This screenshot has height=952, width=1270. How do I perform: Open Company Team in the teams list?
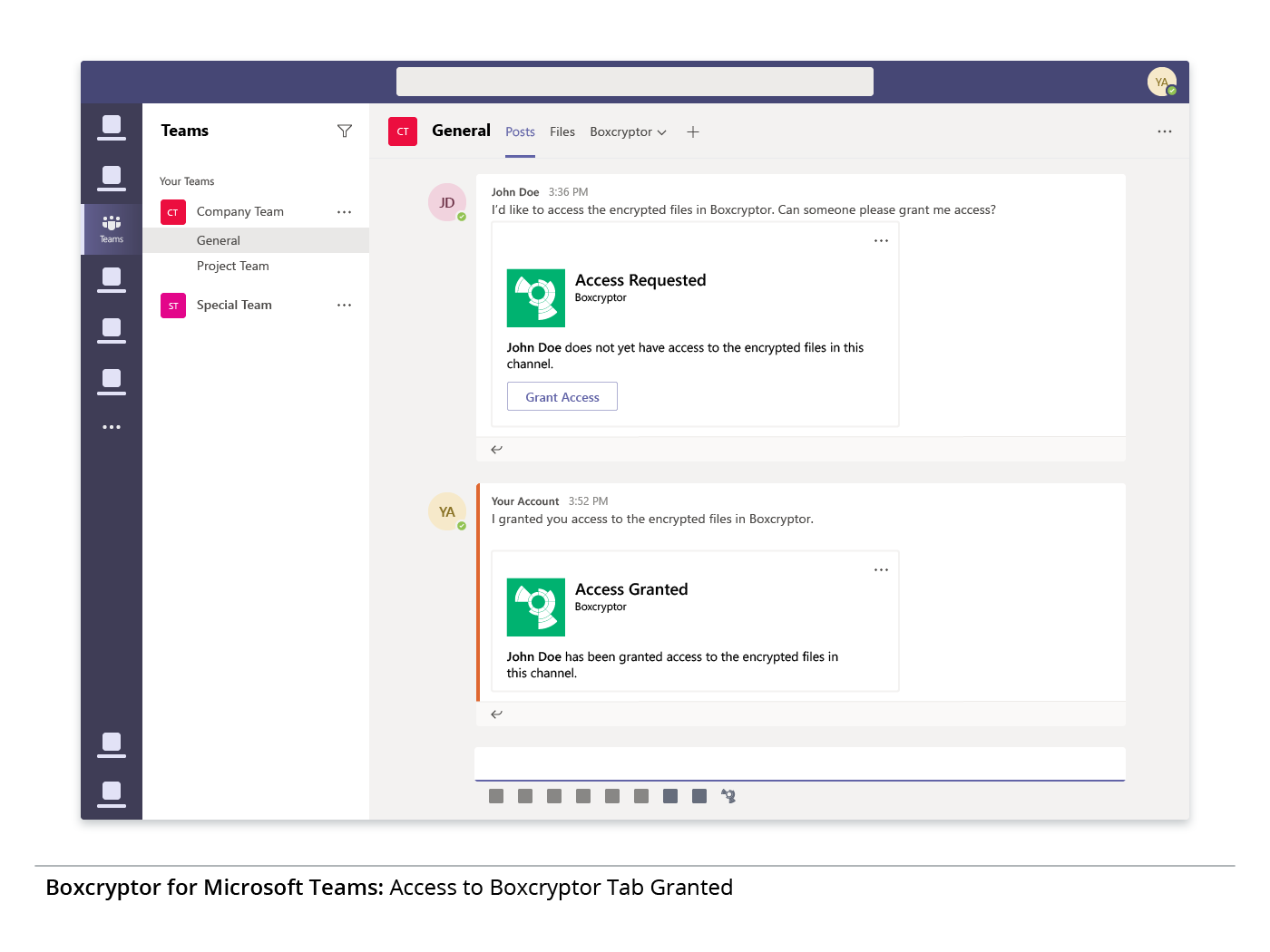click(240, 212)
